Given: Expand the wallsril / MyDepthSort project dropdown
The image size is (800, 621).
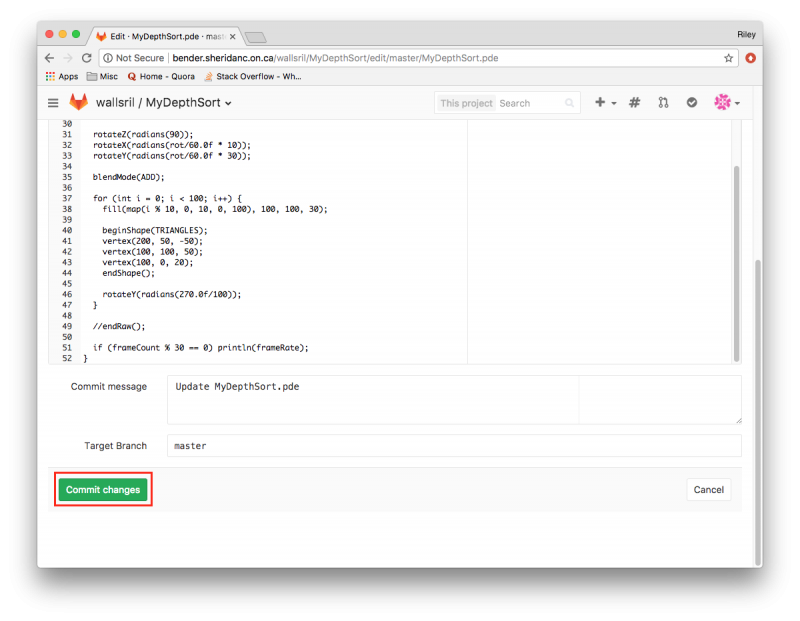Looking at the screenshot, I should pos(164,103).
